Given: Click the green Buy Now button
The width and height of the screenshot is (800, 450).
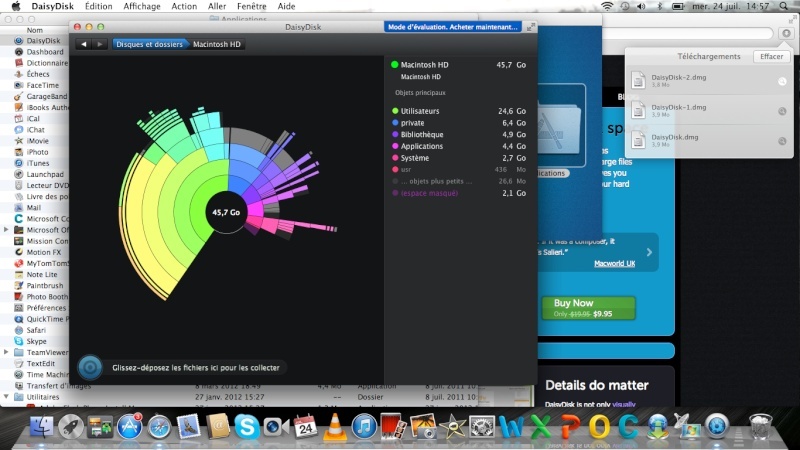Looking at the screenshot, I should pos(573,307).
